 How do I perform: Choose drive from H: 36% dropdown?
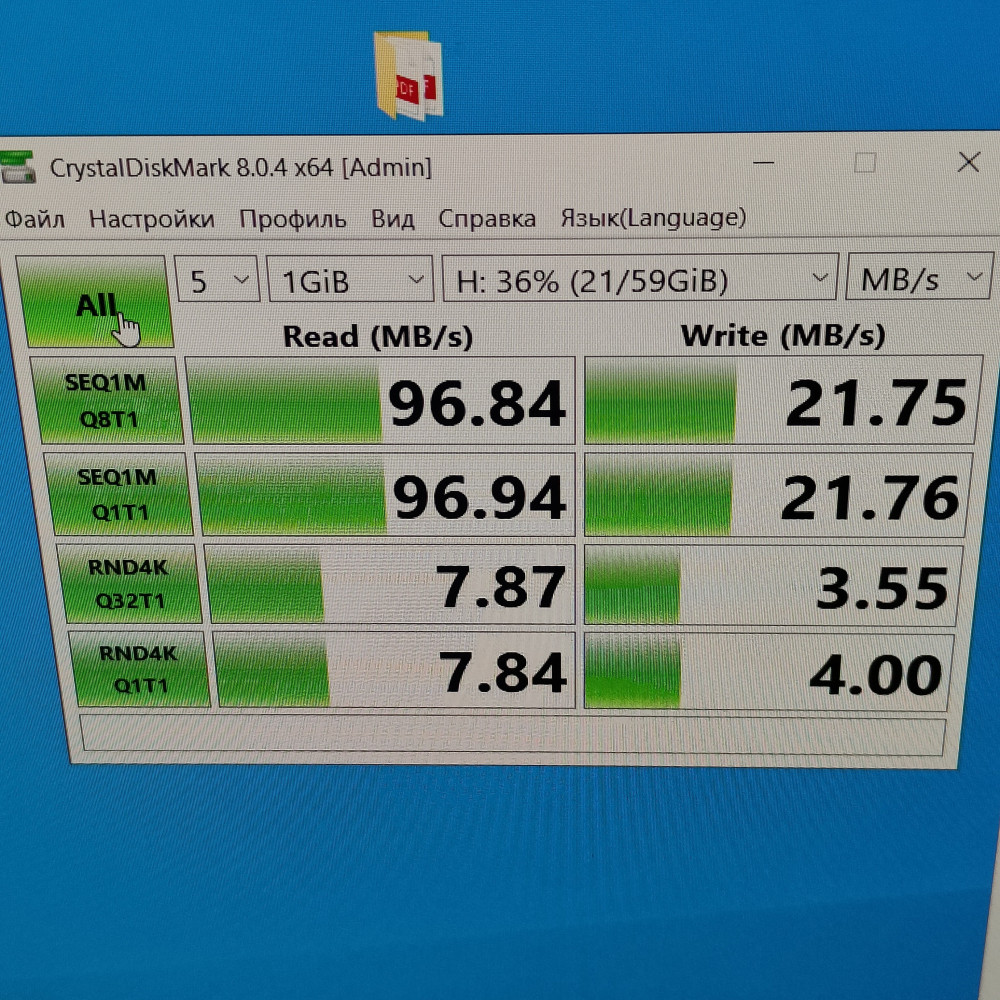(638, 279)
